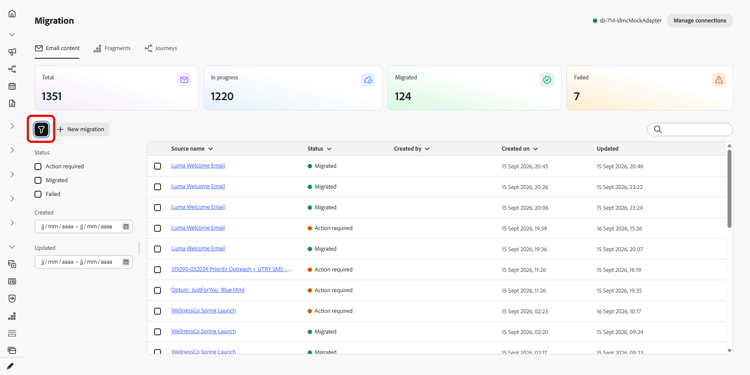The height and width of the screenshot is (375, 750).
Task: Click the magnifier icon in search box
Action: tap(658, 129)
